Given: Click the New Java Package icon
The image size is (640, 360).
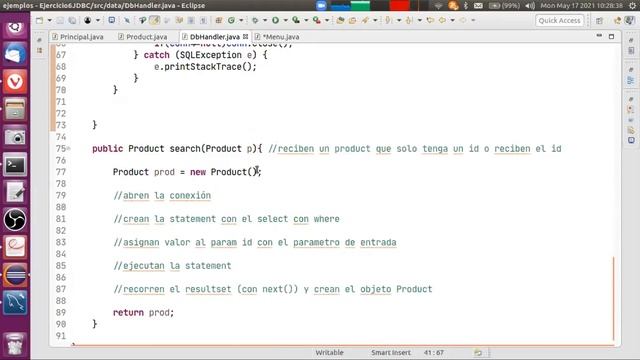Looking at the screenshot, I should pos(219,20).
